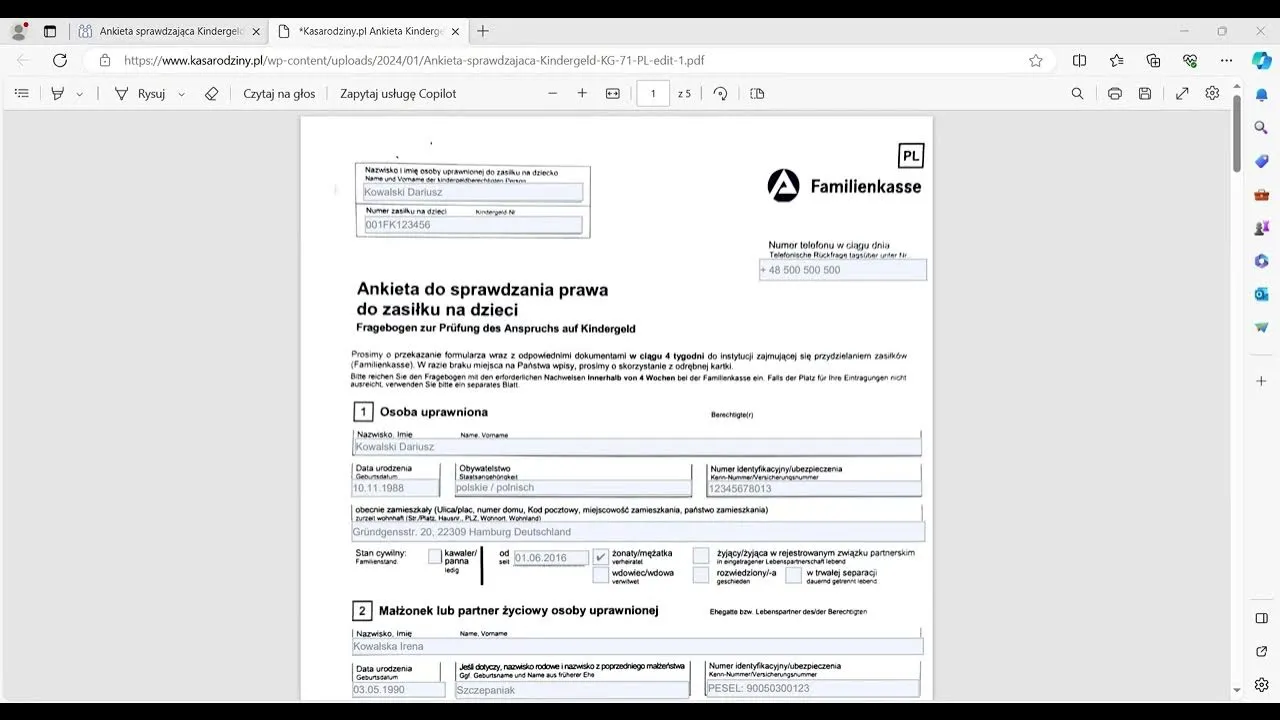1280x720 pixels.
Task: Open Collections icon in browser toolbar
Action: pyautogui.click(x=1153, y=60)
